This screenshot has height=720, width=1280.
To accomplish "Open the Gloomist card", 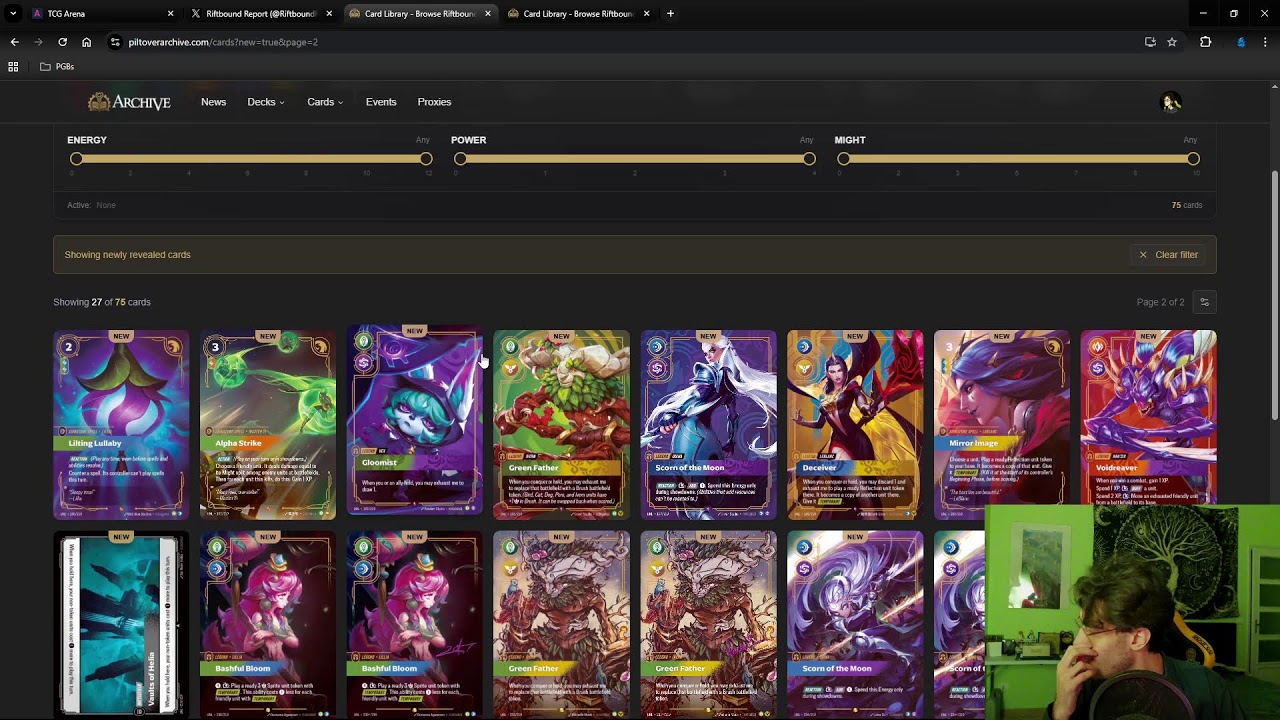I will coord(415,420).
